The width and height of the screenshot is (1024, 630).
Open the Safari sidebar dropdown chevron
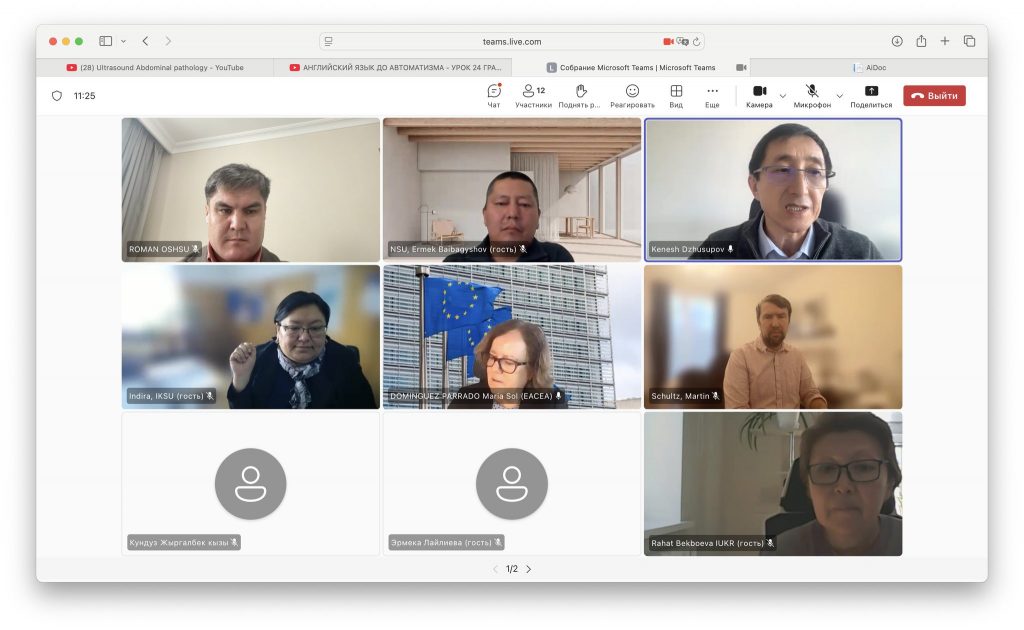pos(124,41)
